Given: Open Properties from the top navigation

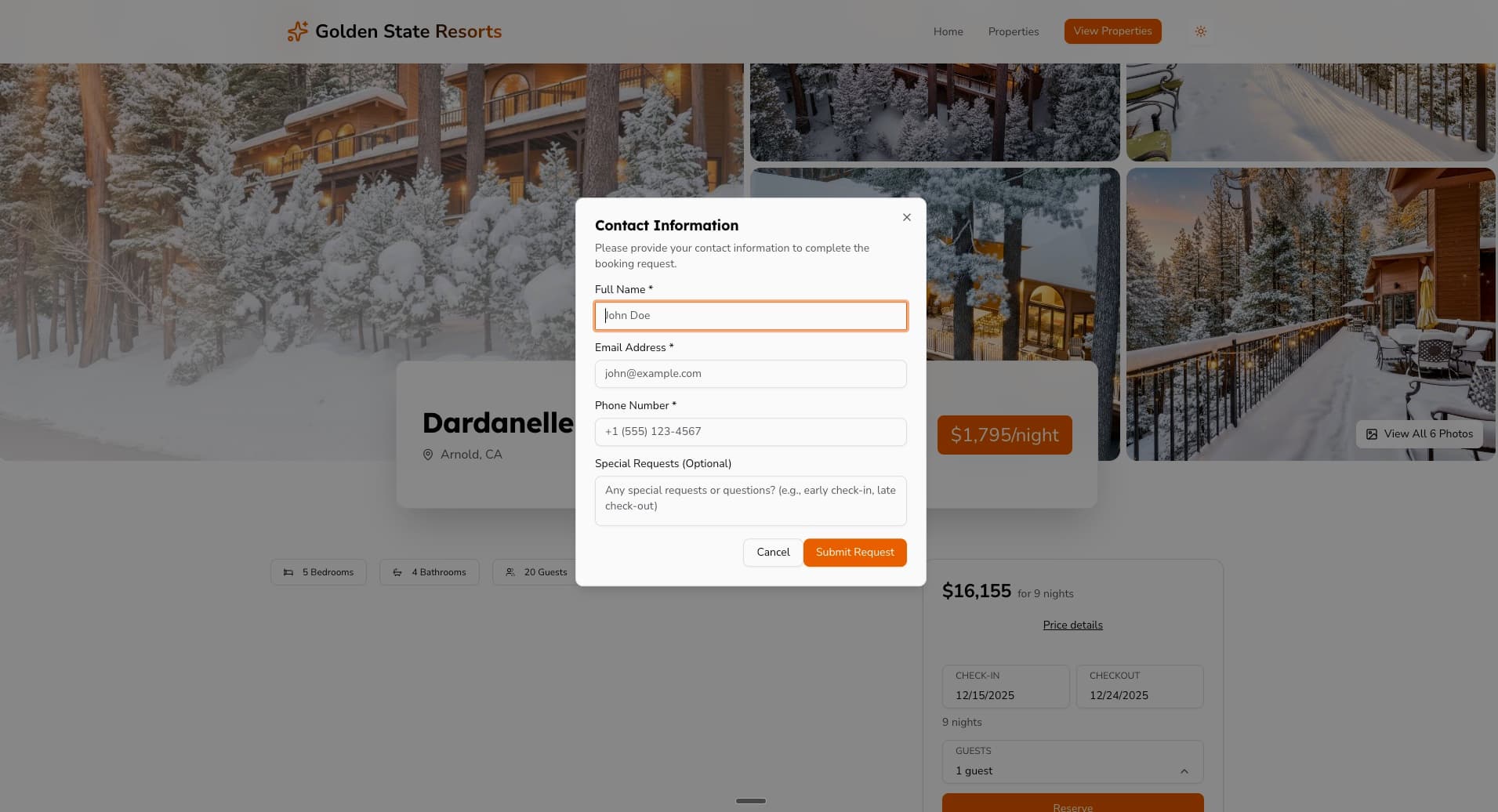Looking at the screenshot, I should tap(1013, 31).
